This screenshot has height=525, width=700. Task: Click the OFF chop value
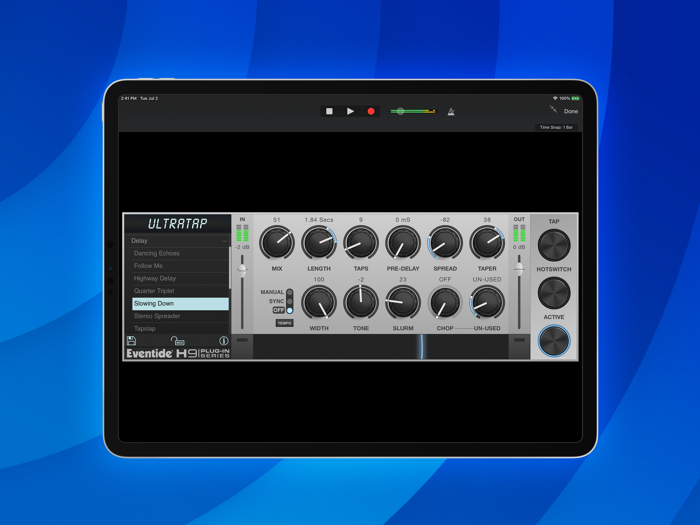[445, 279]
